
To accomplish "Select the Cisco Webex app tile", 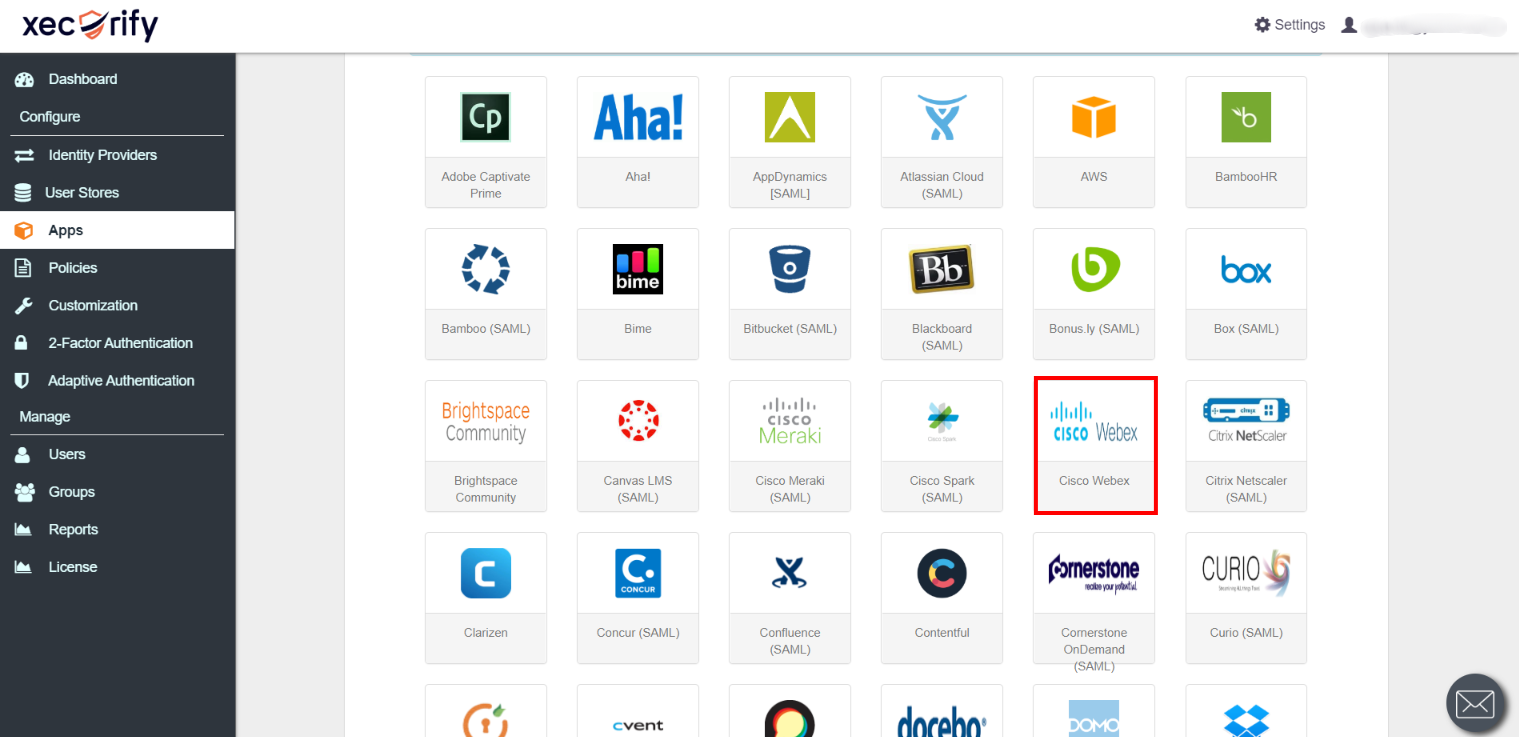I will 1095,445.
